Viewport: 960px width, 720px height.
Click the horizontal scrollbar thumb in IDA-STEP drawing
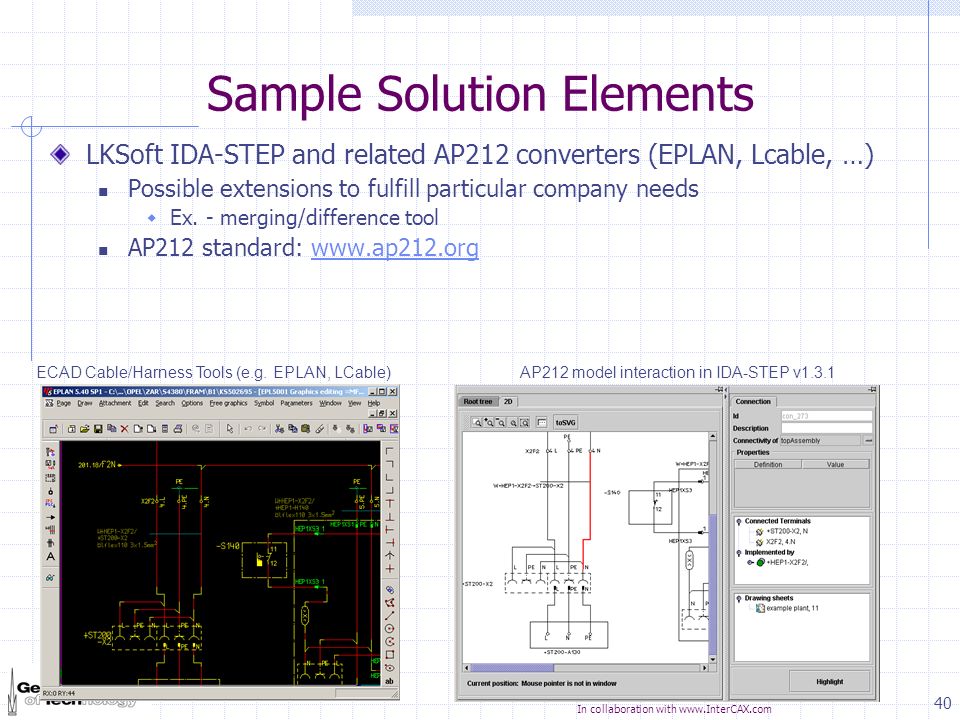[512, 668]
